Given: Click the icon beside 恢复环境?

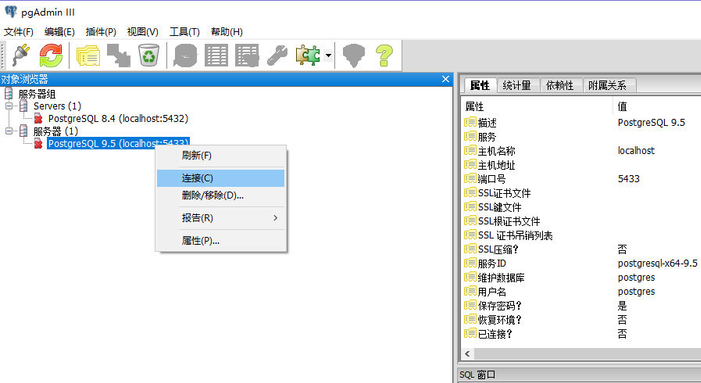Looking at the screenshot, I should tap(470, 320).
